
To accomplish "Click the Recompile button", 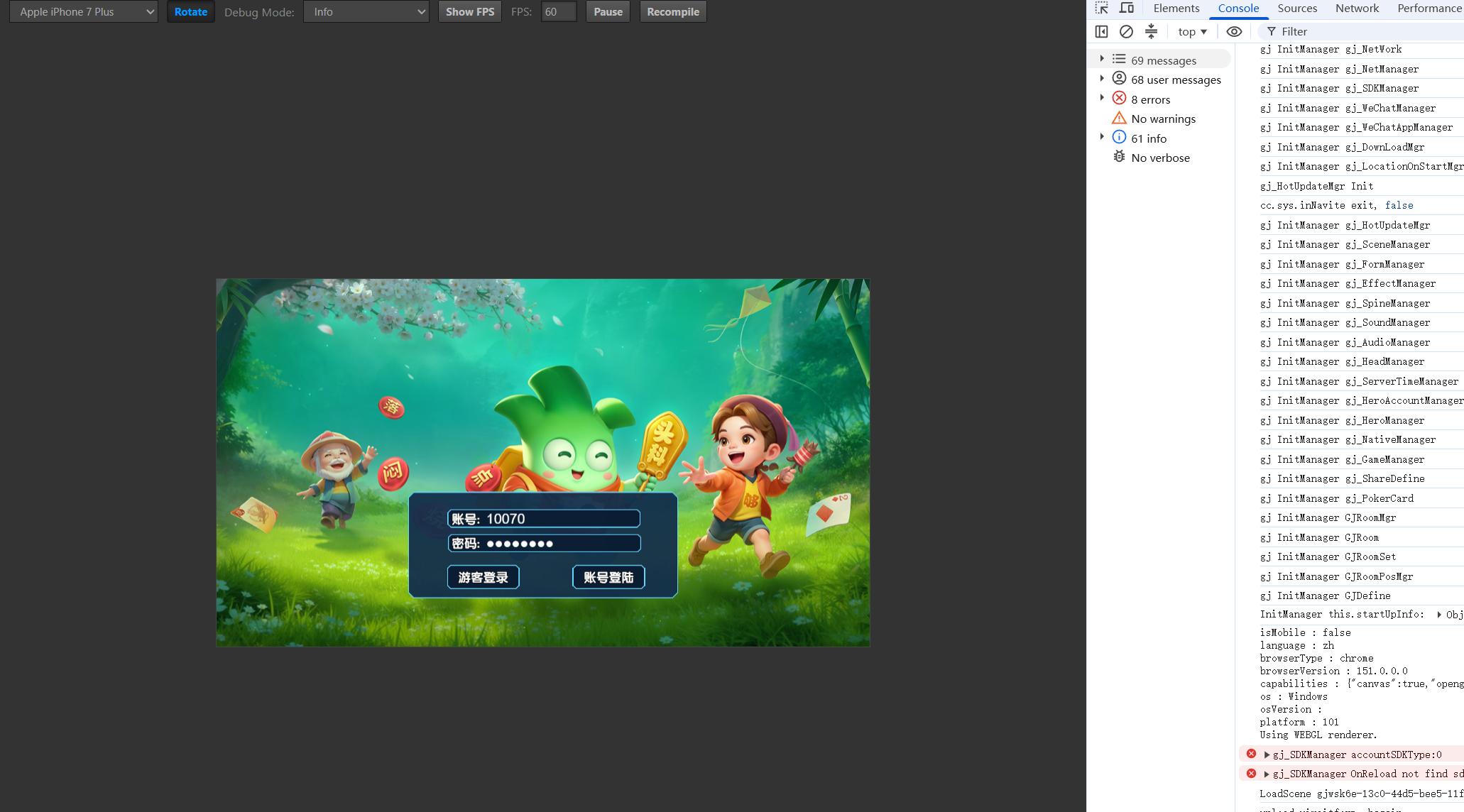I will [x=673, y=11].
